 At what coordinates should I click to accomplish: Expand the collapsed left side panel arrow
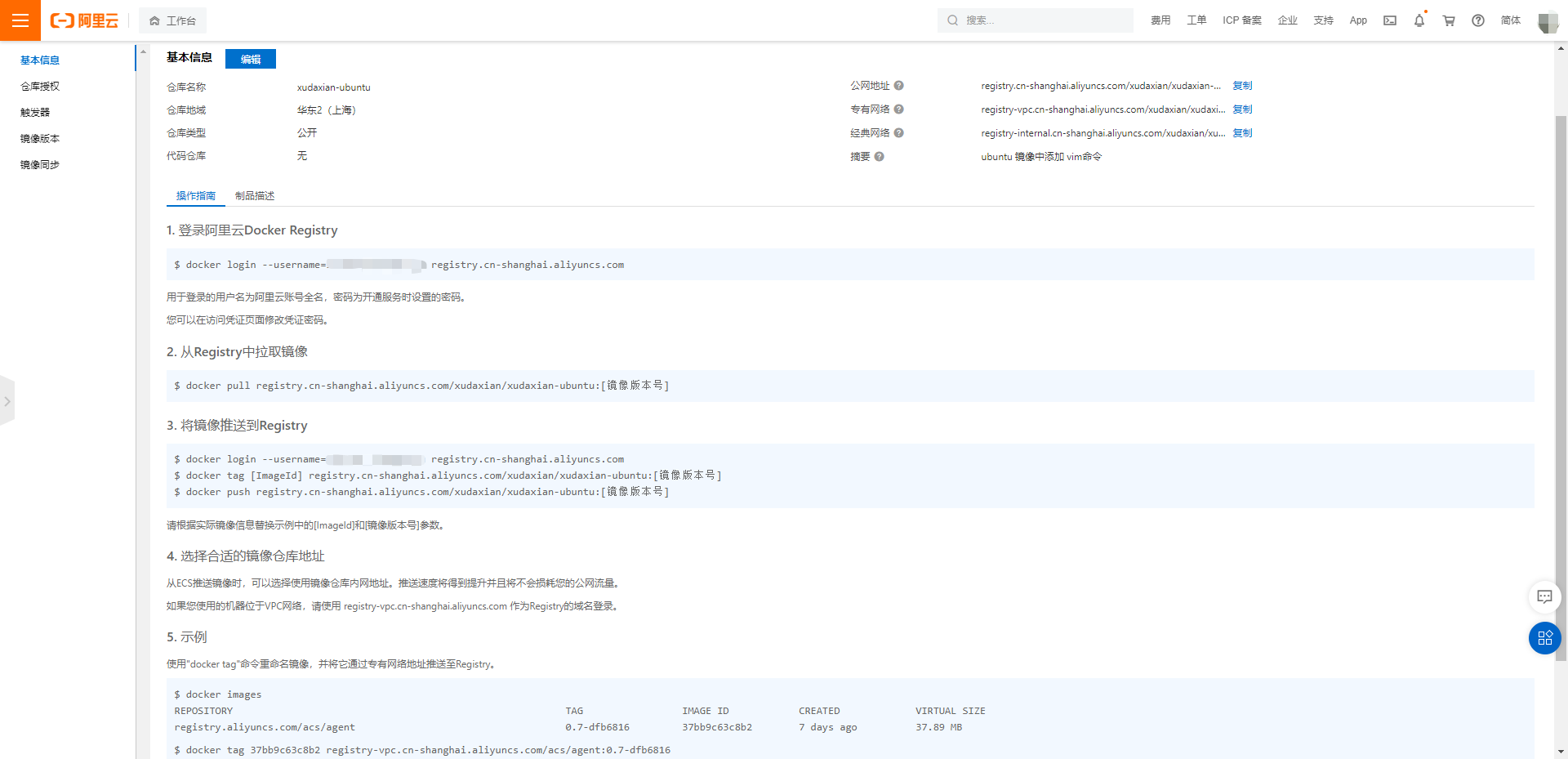[x=7, y=401]
